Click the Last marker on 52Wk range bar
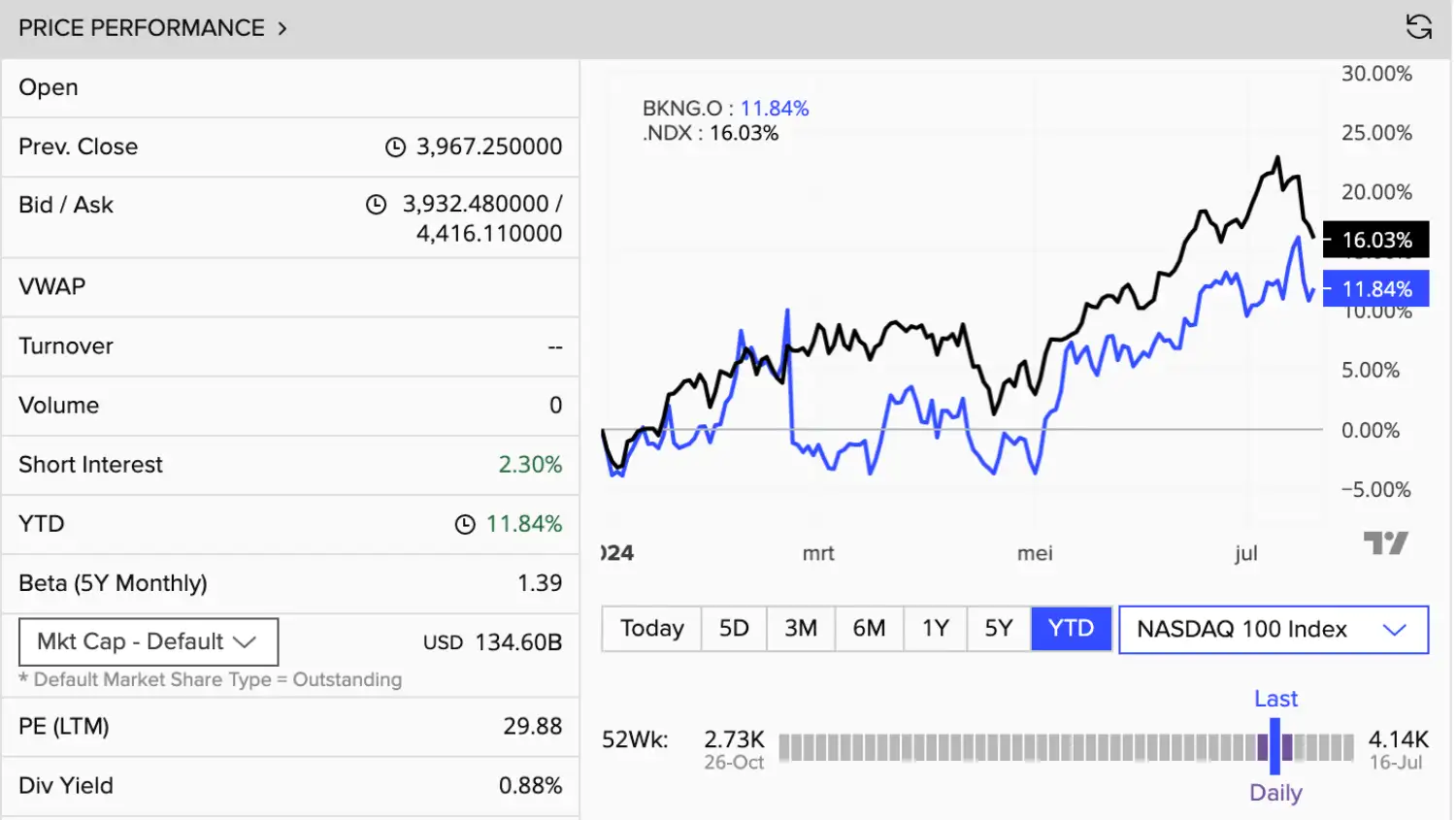Viewport: 1456px width, 820px height. (1274, 746)
